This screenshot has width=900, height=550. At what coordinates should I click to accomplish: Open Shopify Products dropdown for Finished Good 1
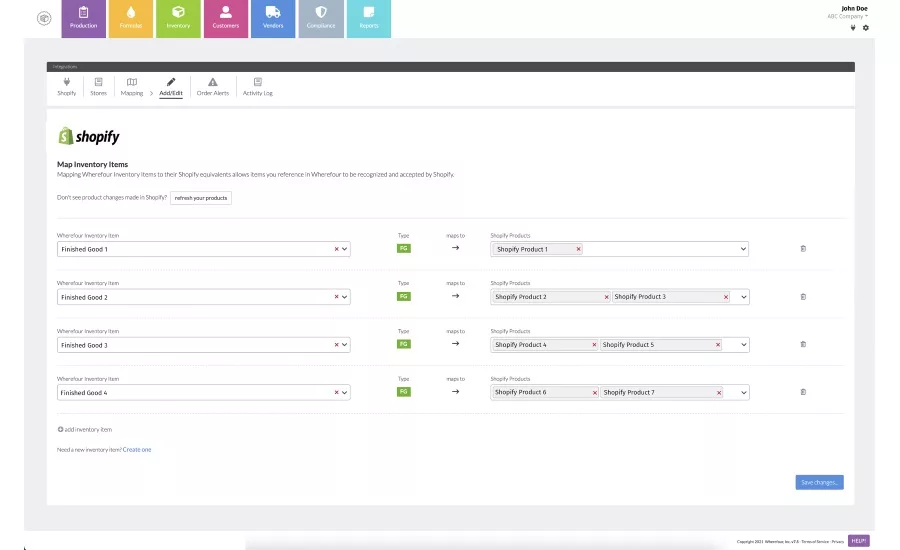(x=743, y=249)
